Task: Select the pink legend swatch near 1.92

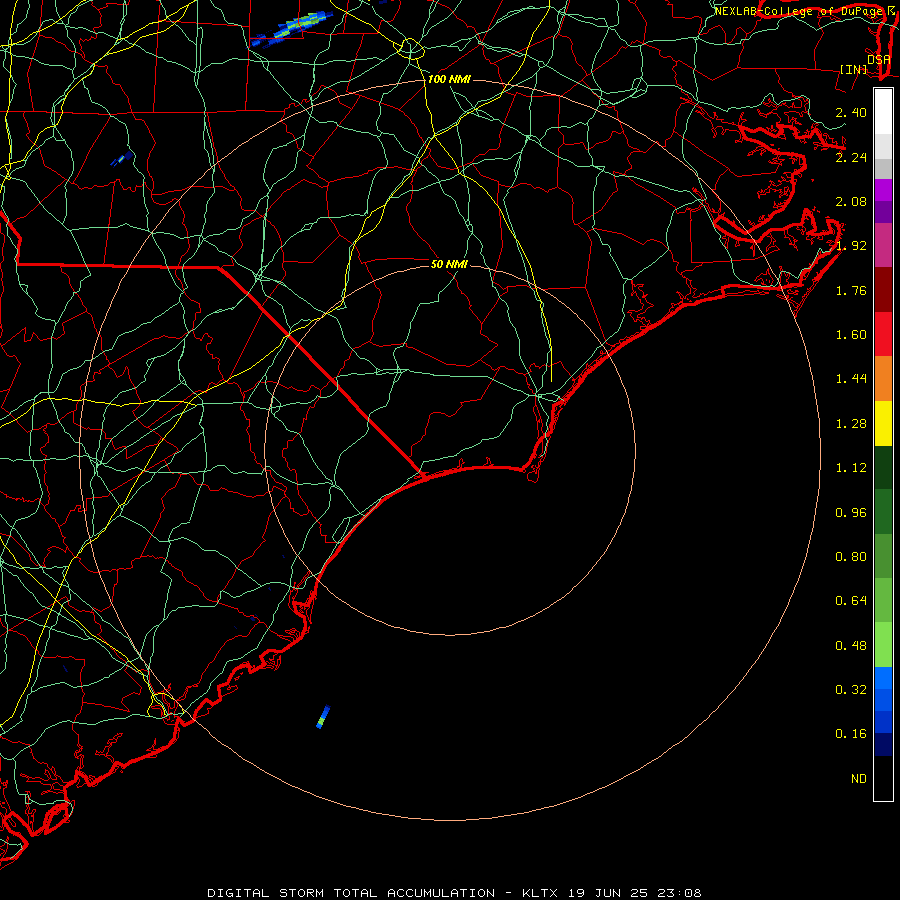Action: coord(883,246)
